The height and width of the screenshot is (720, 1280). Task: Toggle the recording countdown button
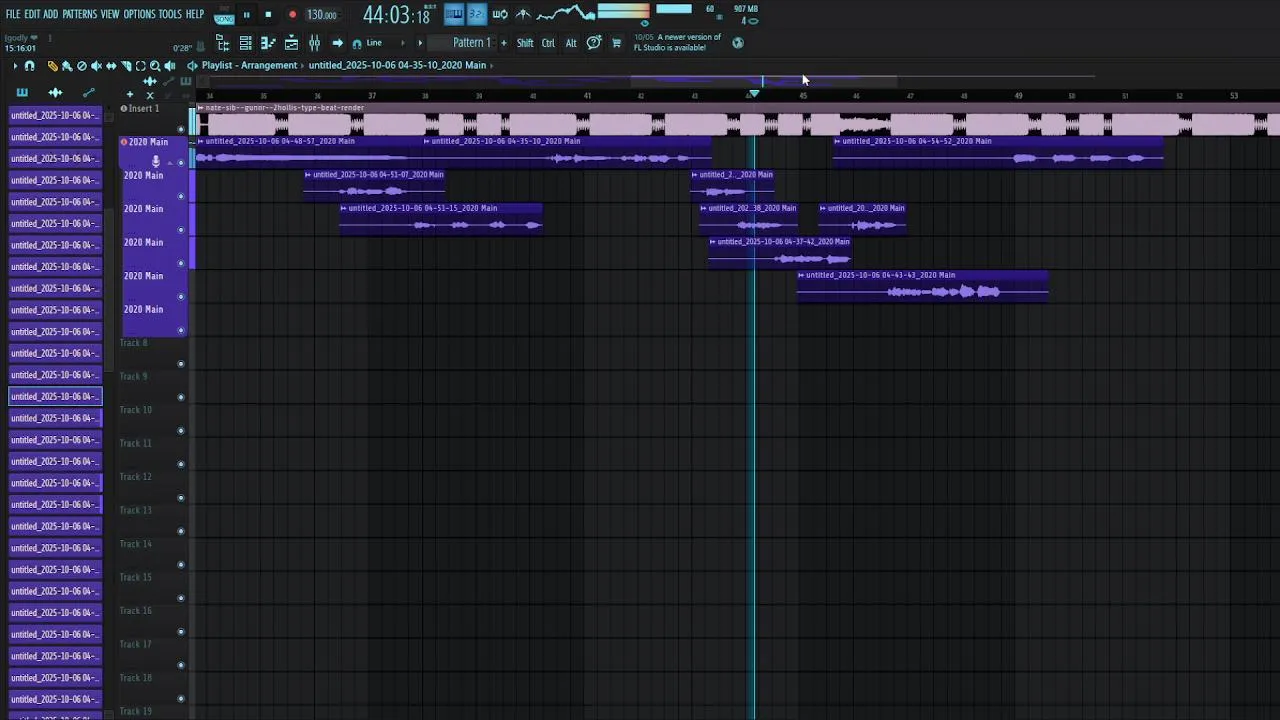pyautogui.click(x=476, y=14)
